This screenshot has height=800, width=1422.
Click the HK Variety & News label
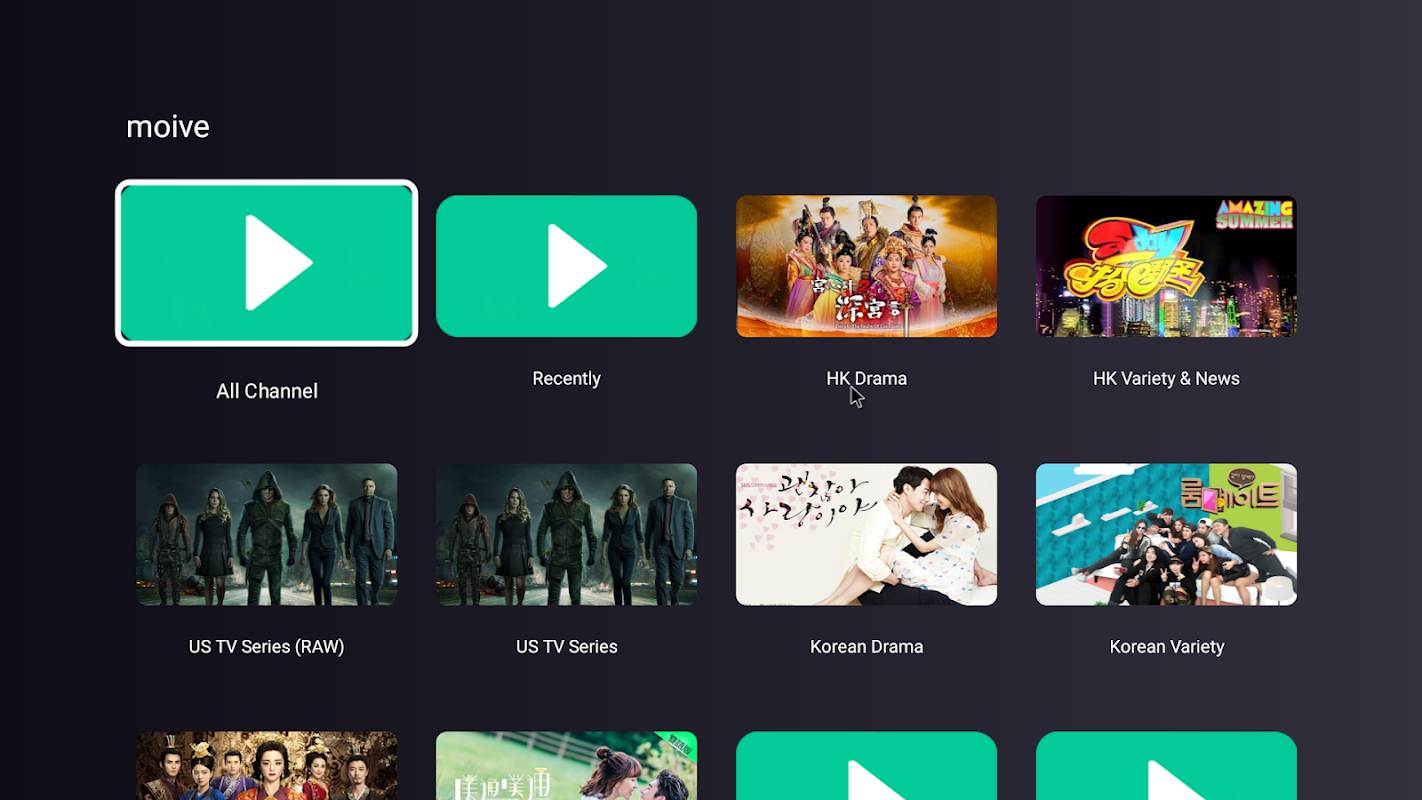click(1166, 378)
